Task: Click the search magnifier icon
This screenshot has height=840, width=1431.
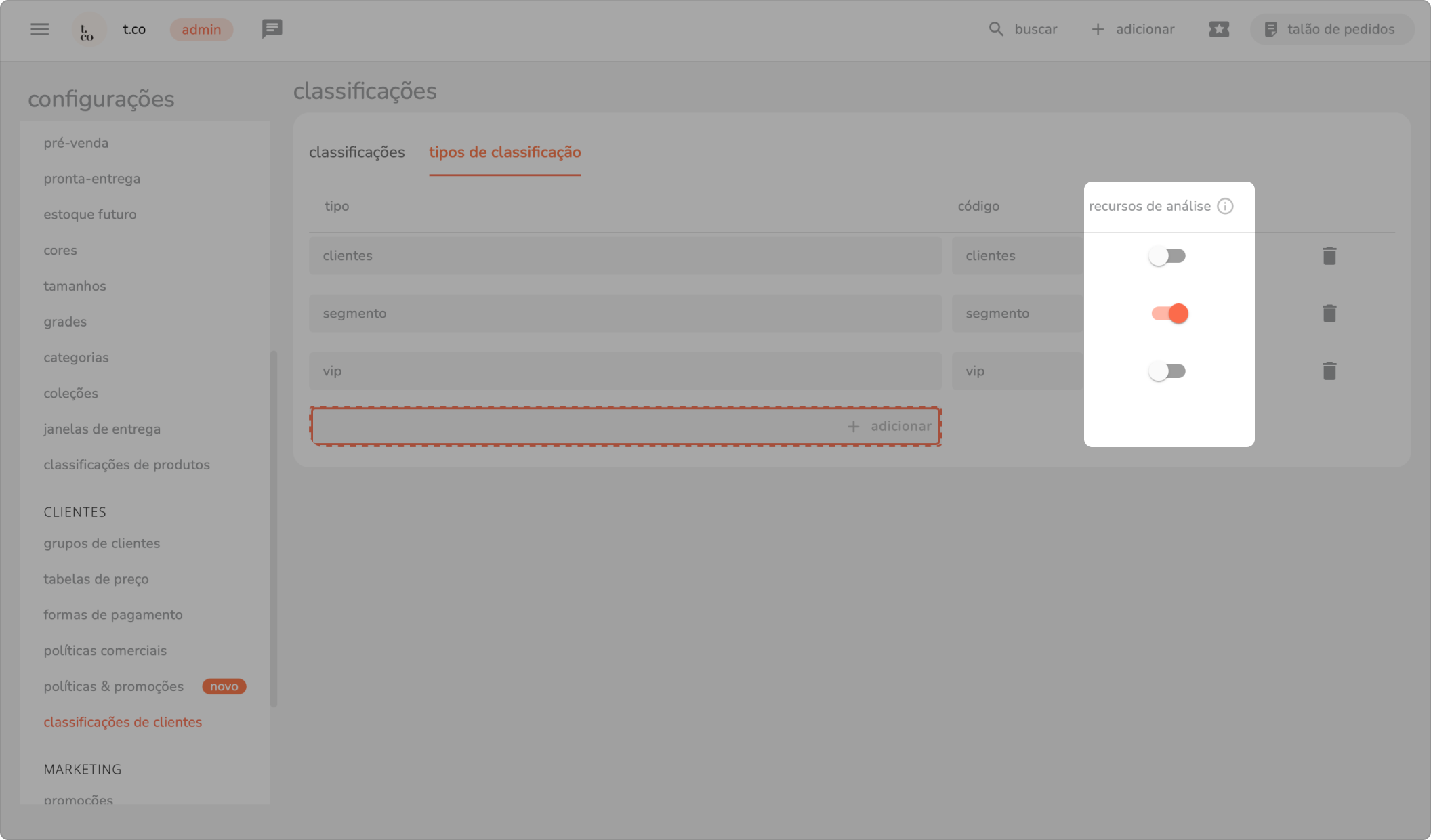Action: pos(995,29)
